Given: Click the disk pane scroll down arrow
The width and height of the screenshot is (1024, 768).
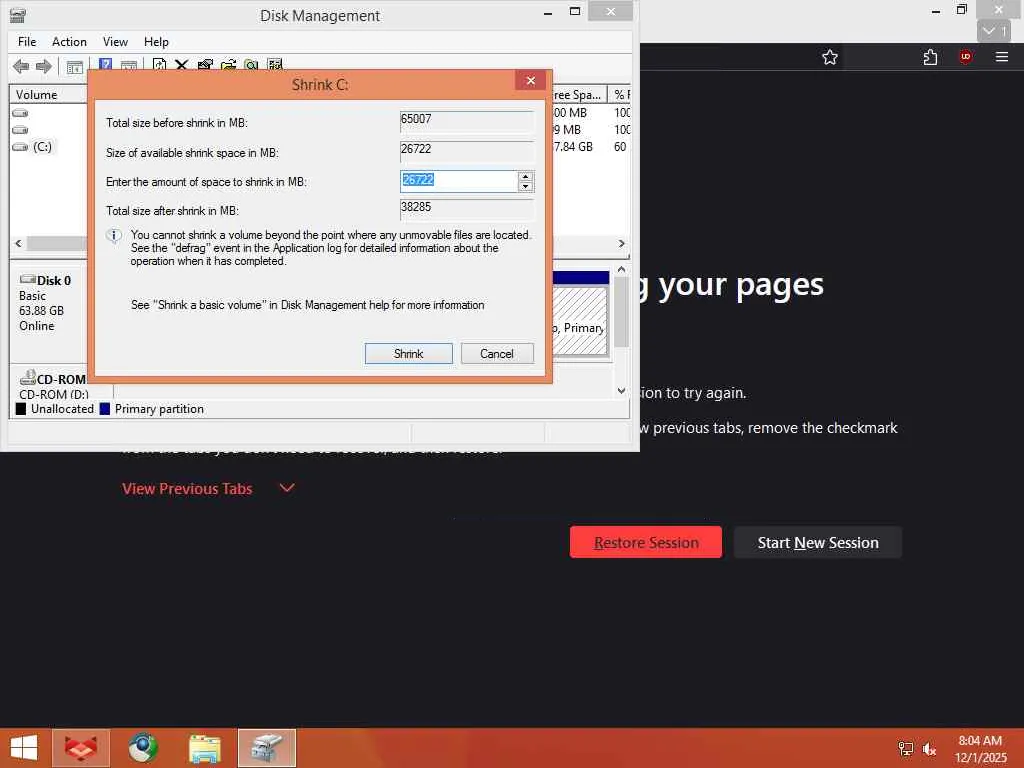Looking at the screenshot, I should tap(621, 391).
